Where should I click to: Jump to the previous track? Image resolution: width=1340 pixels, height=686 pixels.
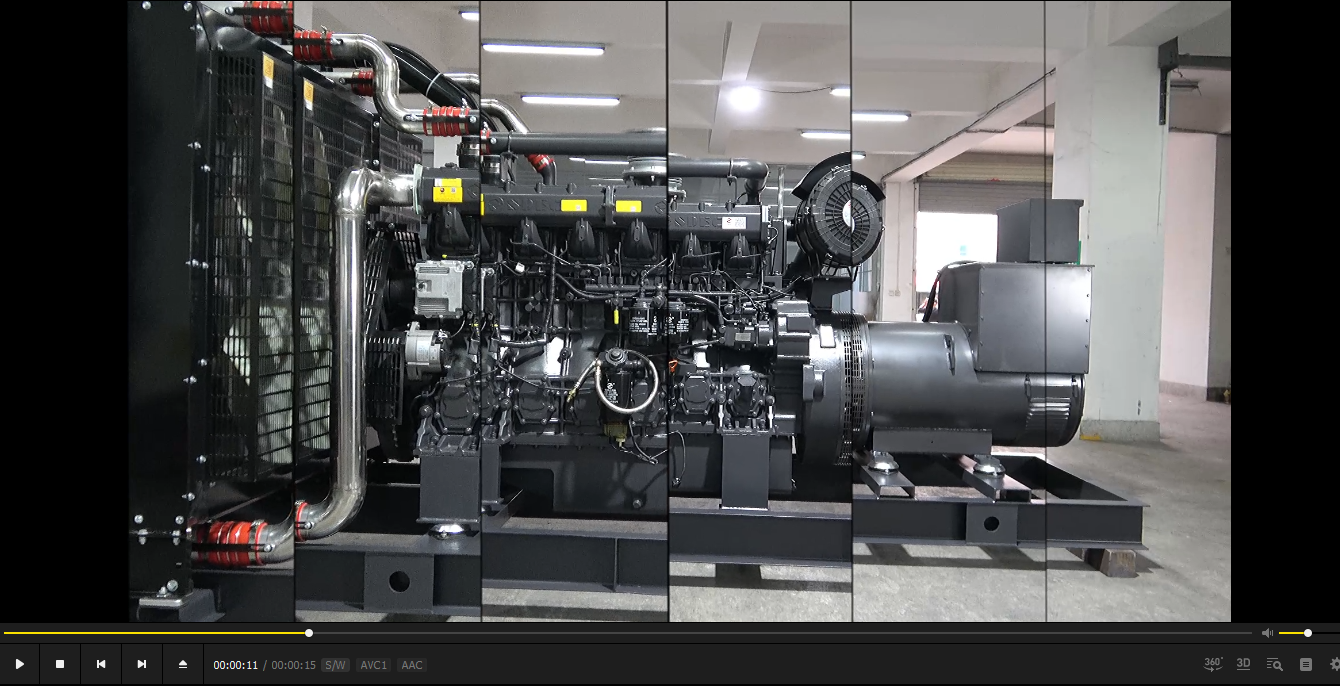[101, 664]
